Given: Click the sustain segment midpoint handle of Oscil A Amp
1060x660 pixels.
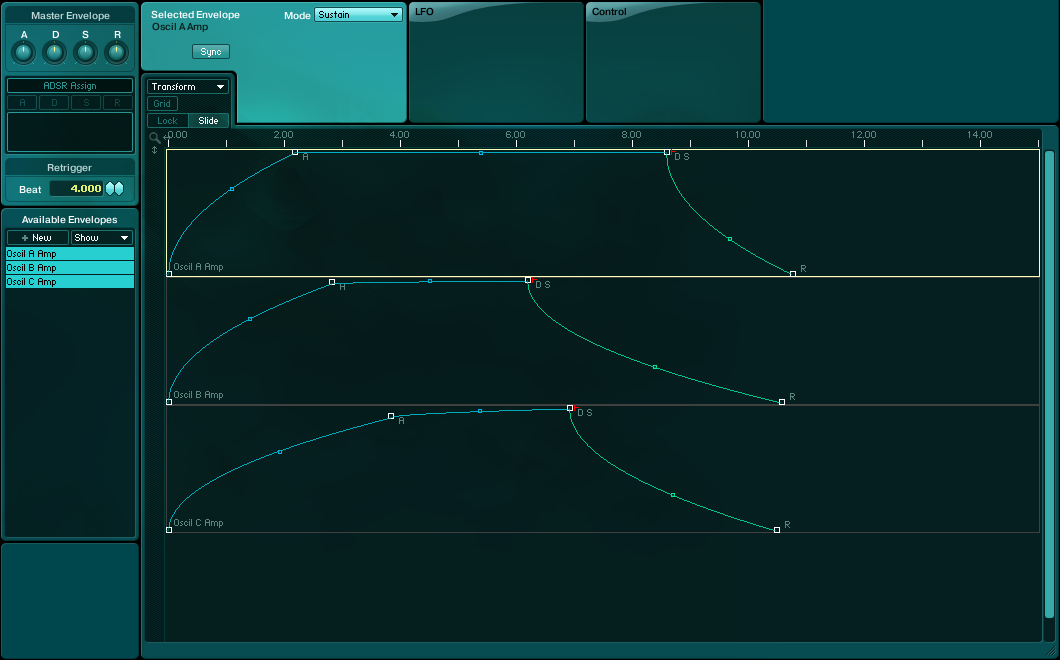Looking at the screenshot, I should (481, 153).
